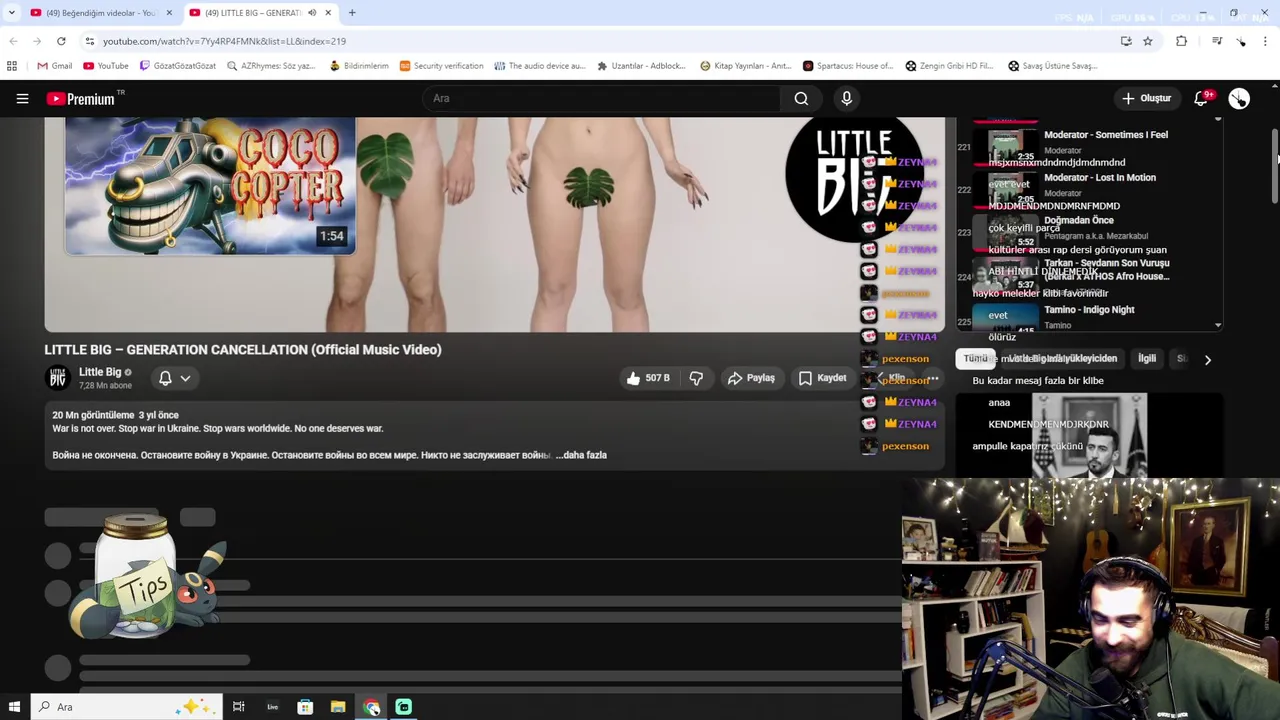Image resolution: width=1280 pixels, height=720 pixels.
Task: Open media control icon in toolbar
Action: point(1217,41)
